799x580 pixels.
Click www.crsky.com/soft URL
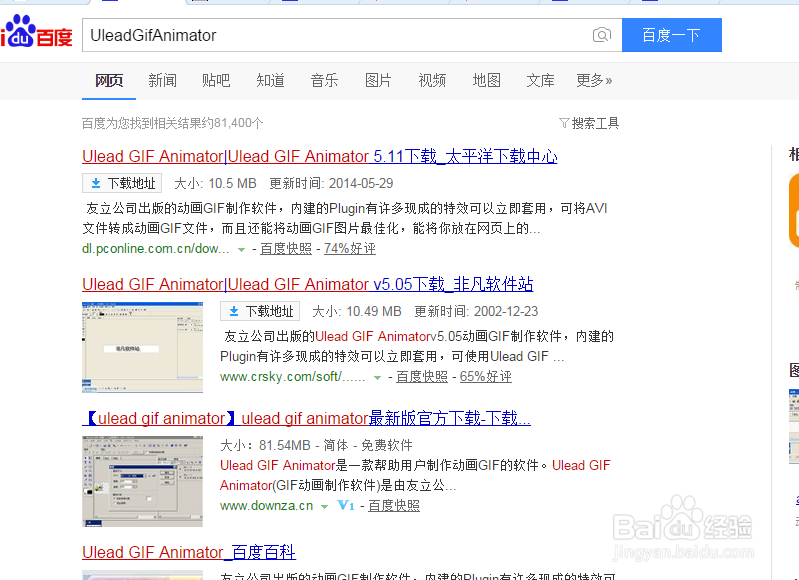coord(292,377)
